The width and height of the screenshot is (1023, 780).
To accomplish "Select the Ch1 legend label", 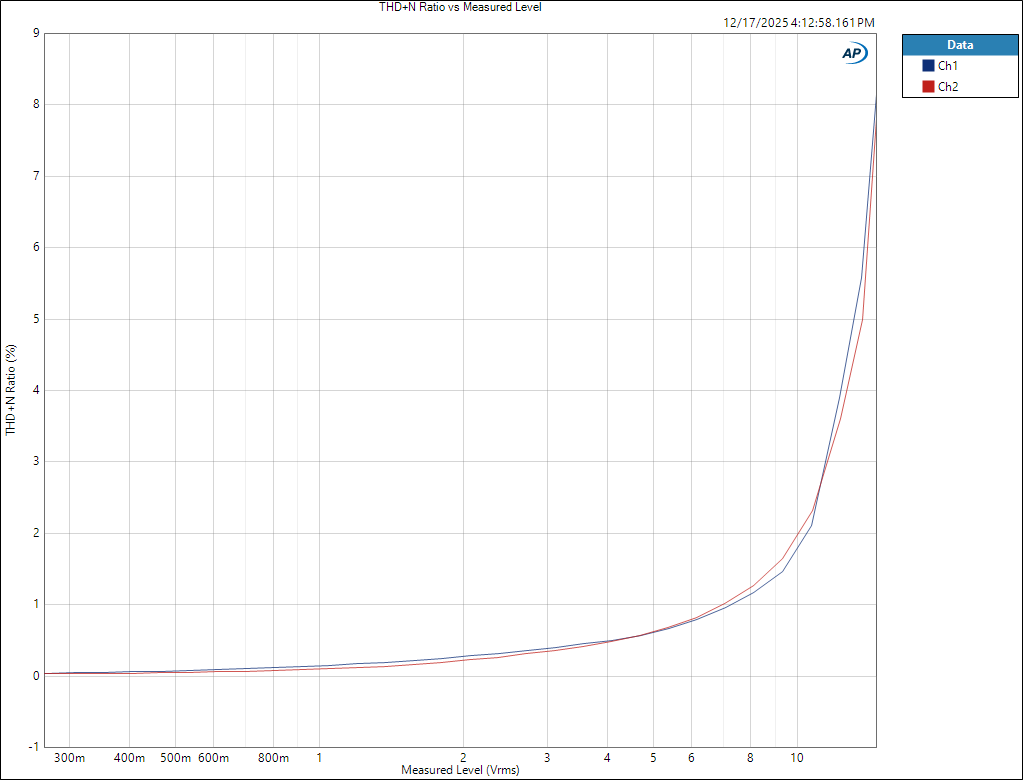I will (948, 66).
